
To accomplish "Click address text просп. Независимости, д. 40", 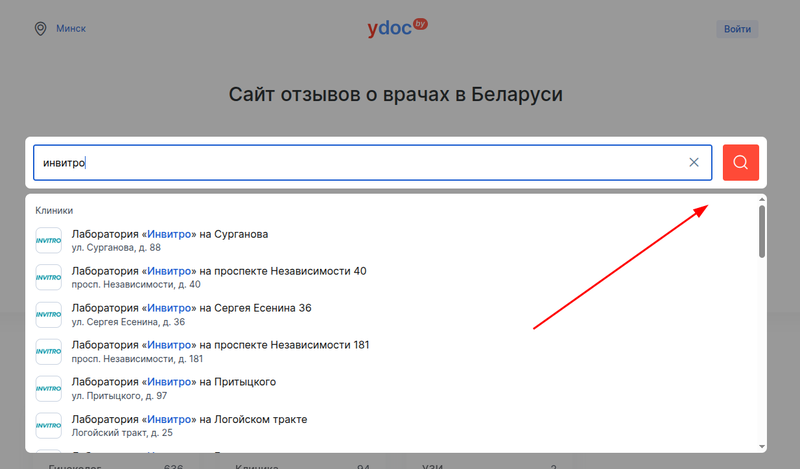I will tap(136, 284).
